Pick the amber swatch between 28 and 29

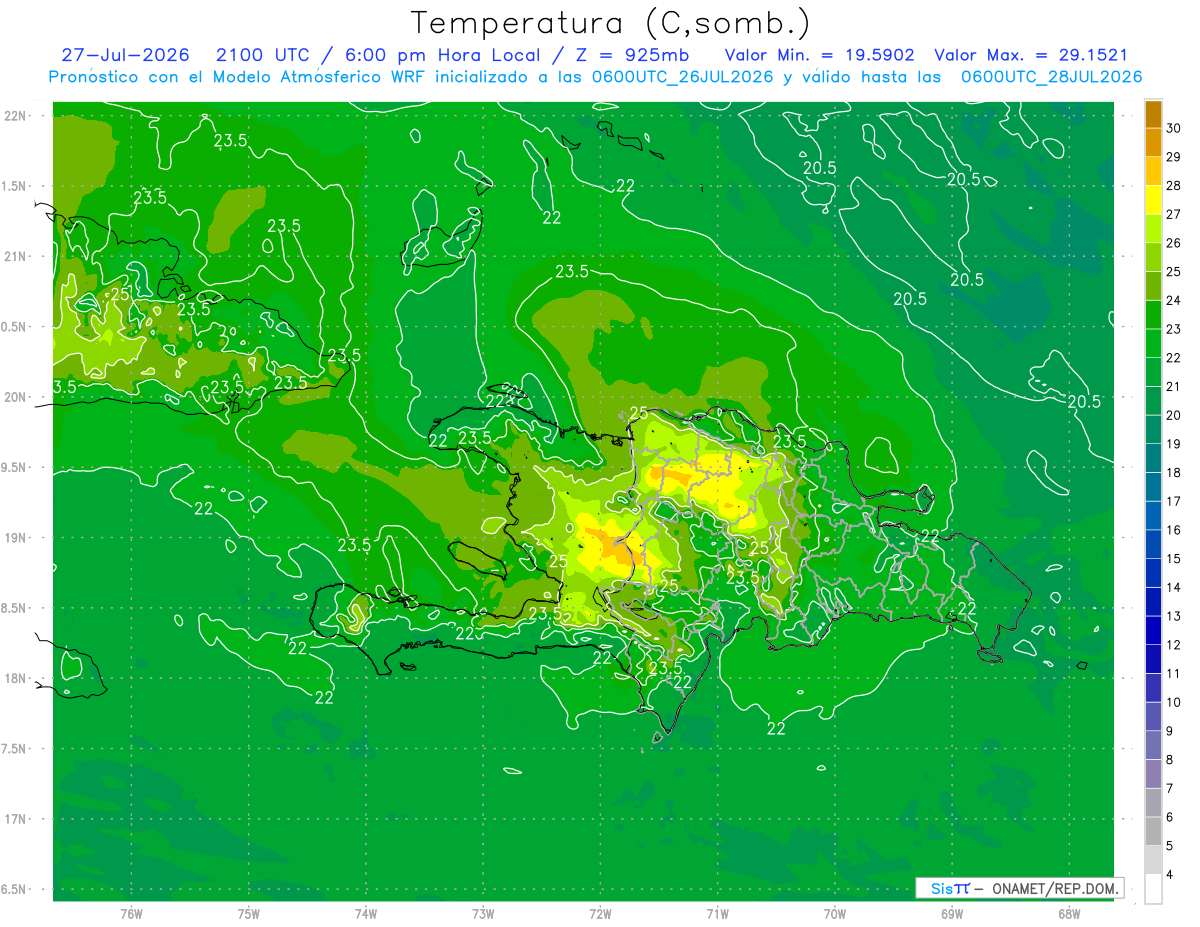point(1153,171)
